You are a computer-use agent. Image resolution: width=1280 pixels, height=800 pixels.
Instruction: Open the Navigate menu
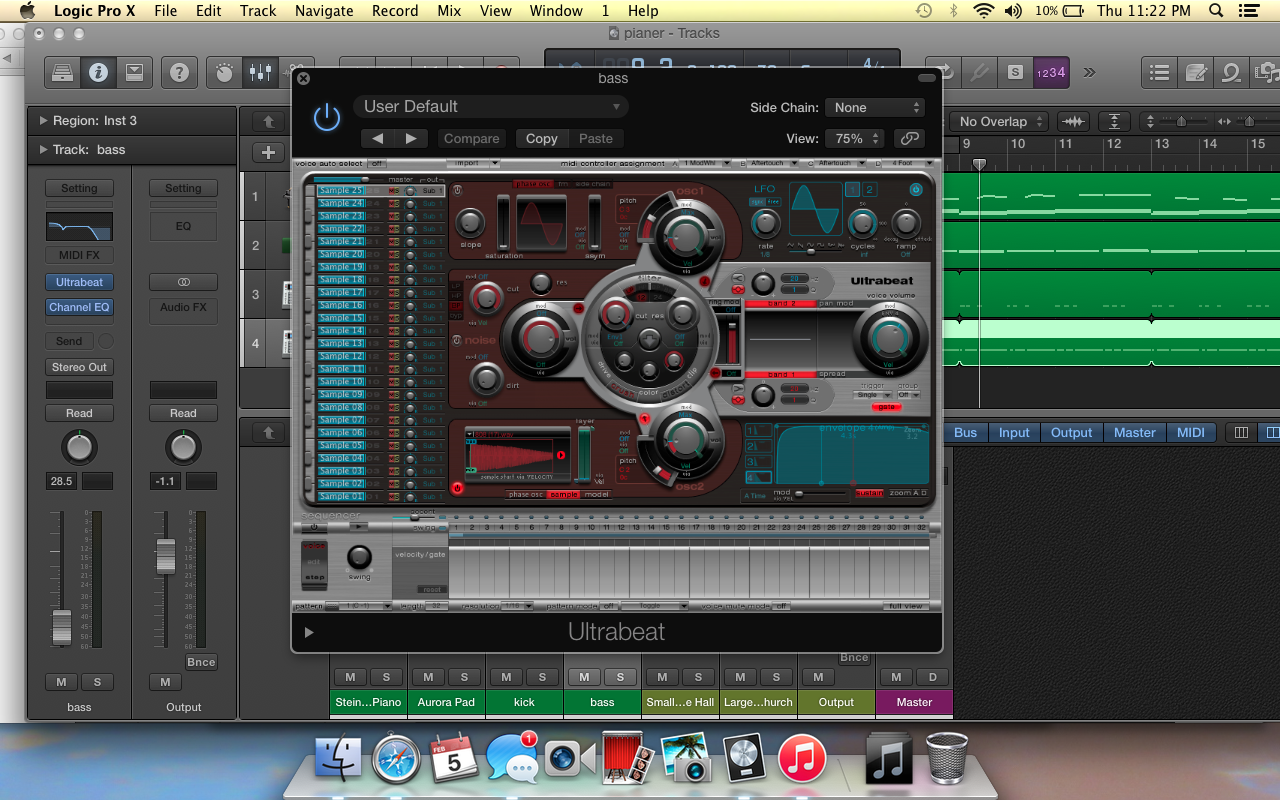pos(324,11)
